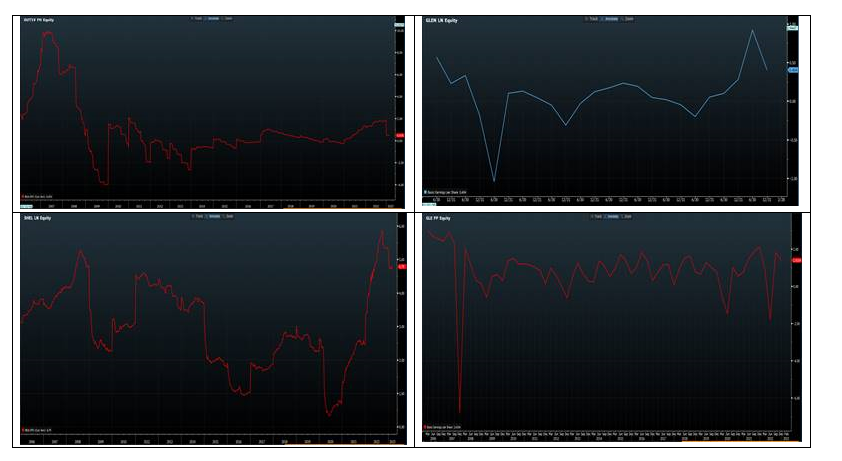
Task: Toggle Annotate option in GLEN LN chart
Action: click(608, 19)
